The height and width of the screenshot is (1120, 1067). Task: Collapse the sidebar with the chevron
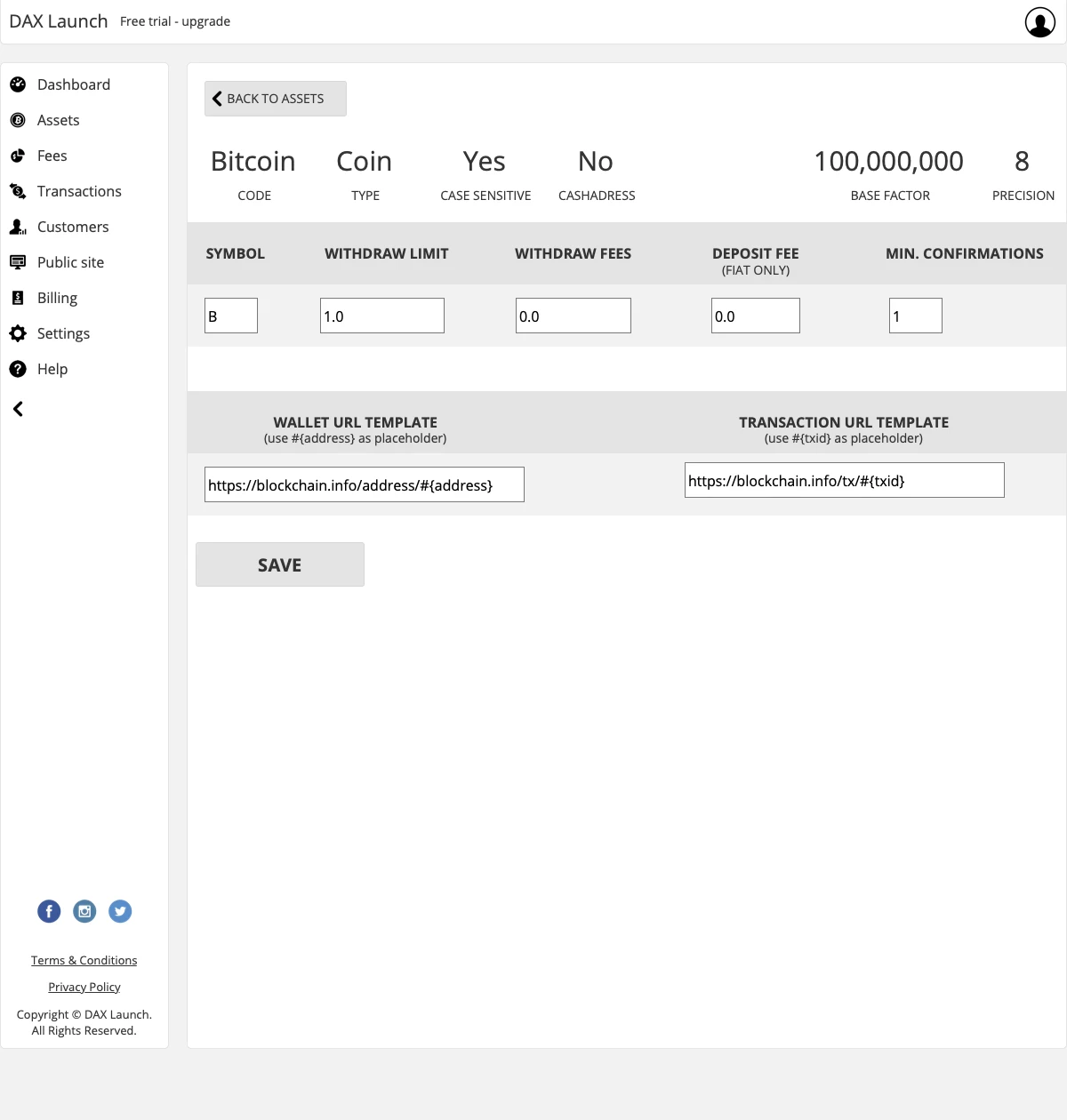(18, 409)
